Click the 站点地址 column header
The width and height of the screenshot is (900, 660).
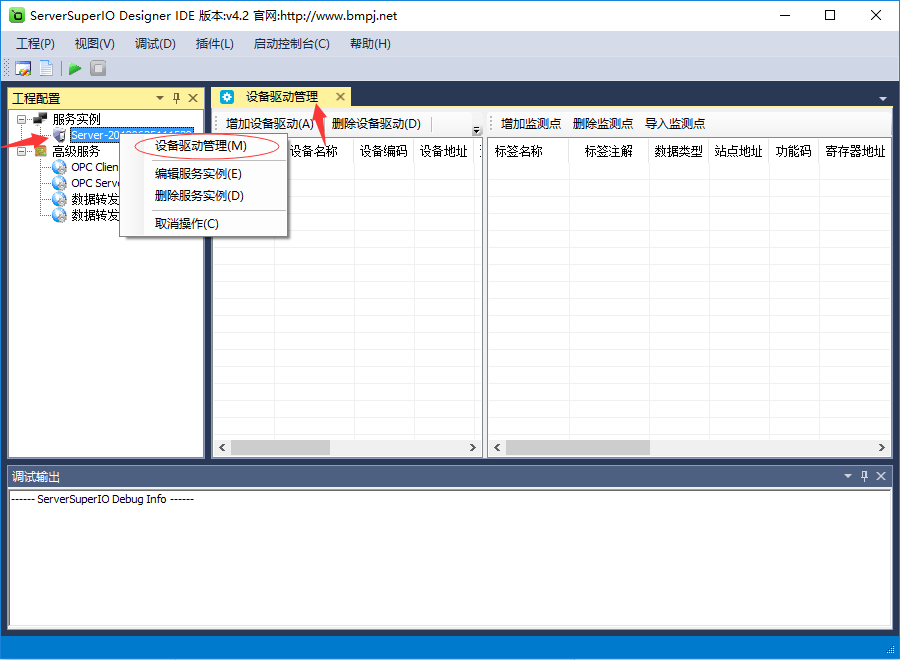739,152
